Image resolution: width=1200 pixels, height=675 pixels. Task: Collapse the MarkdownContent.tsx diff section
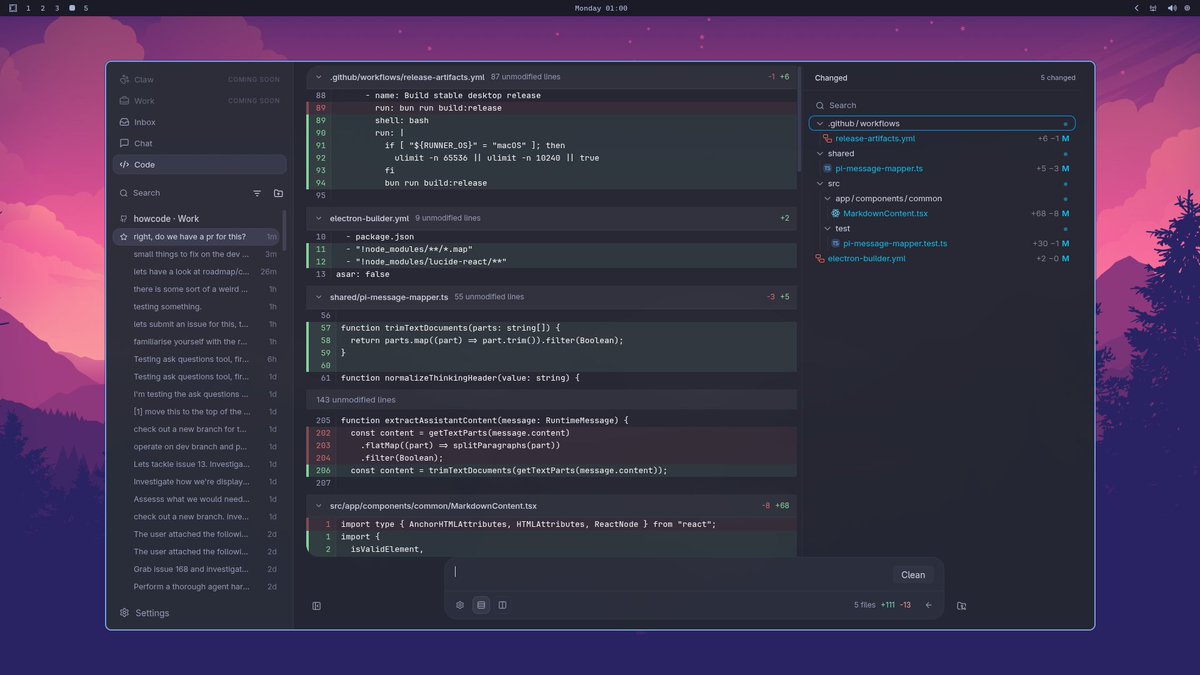(x=319, y=506)
